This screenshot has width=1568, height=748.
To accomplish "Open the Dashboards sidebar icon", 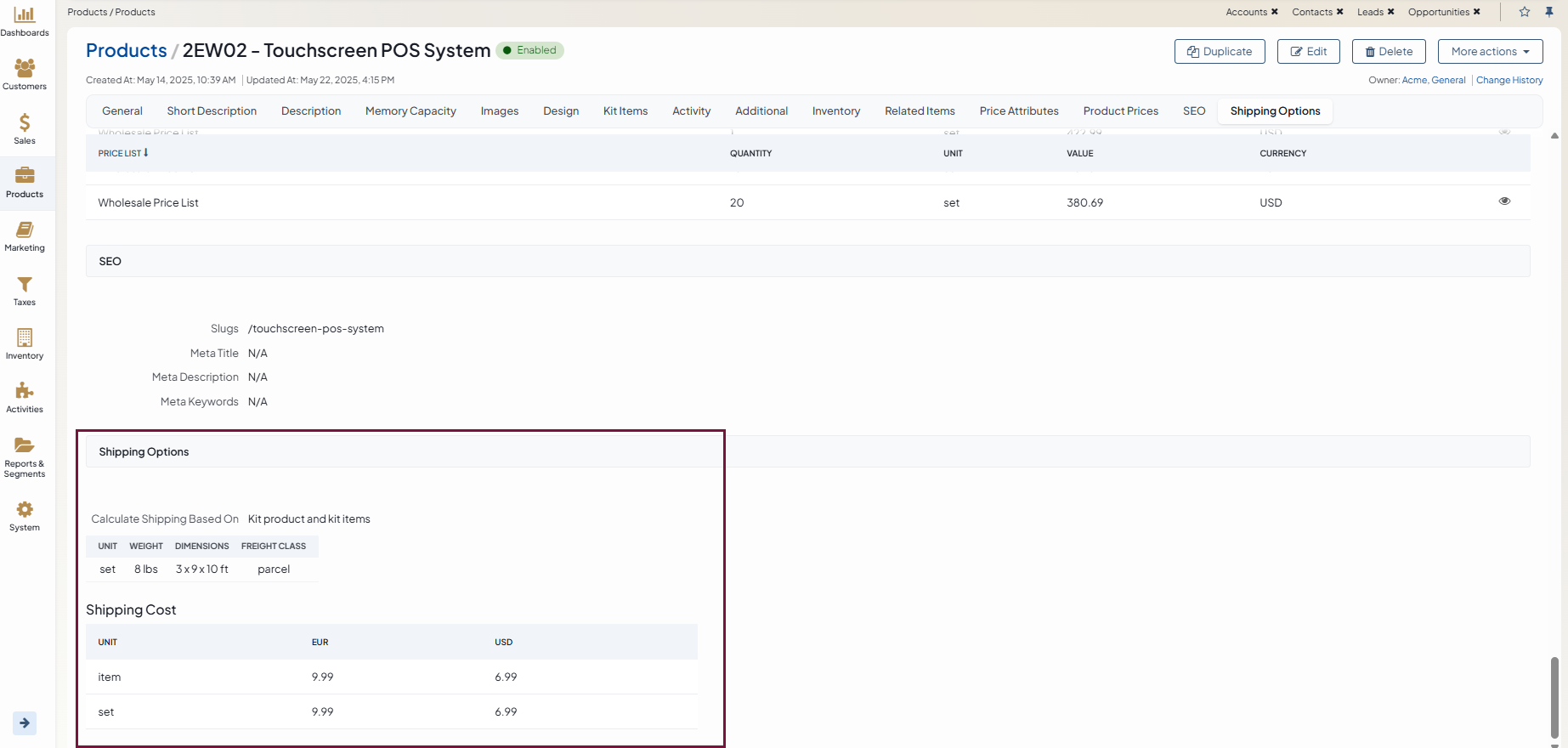I will pos(25,14).
